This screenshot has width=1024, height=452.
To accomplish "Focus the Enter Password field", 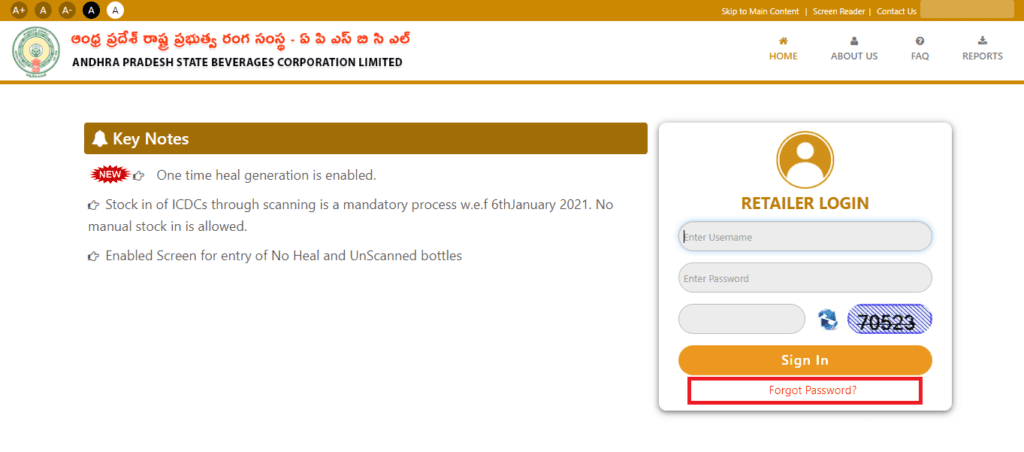I will tap(805, 278).
